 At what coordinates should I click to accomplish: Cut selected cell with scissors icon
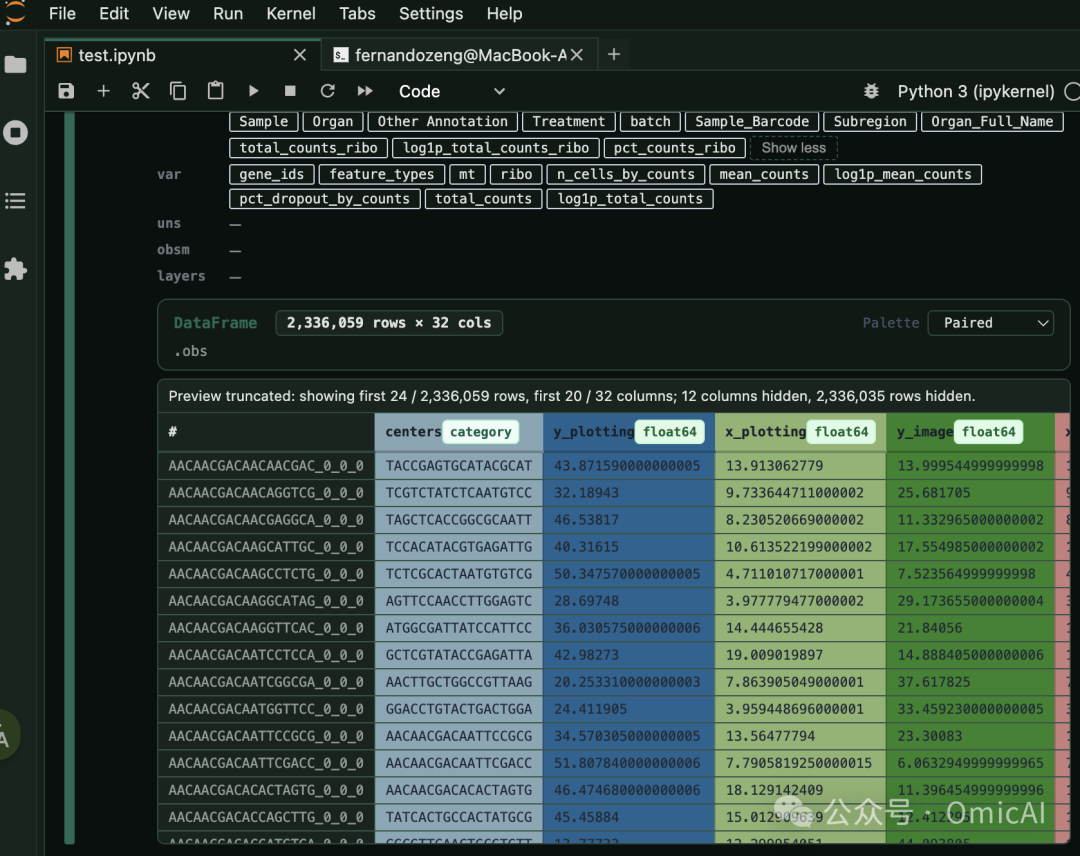tap(141, 91)
